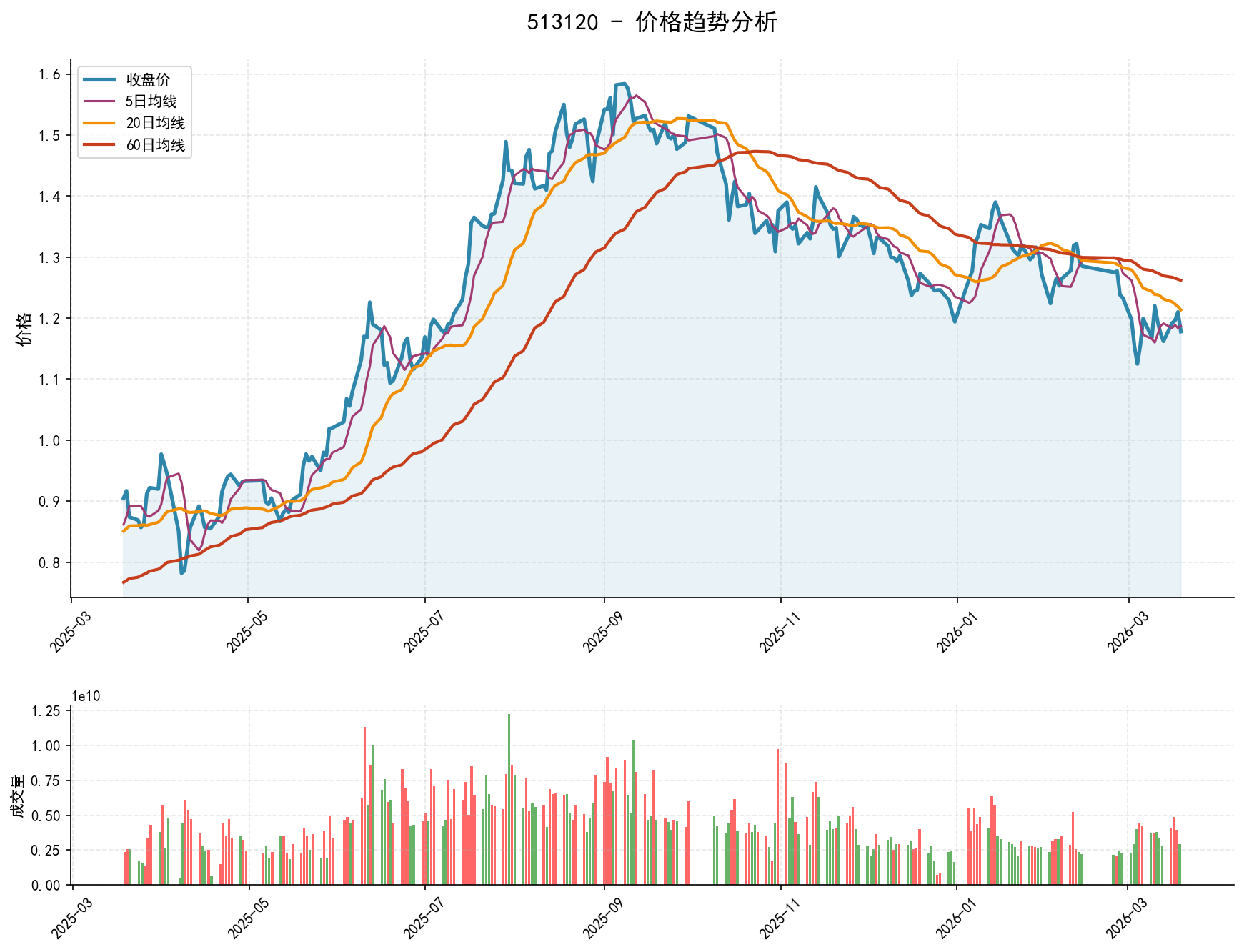This screenshot has height=952, width=1244.
Task: Click the 收盘价 legend entry label
Action: pos(148,79)
